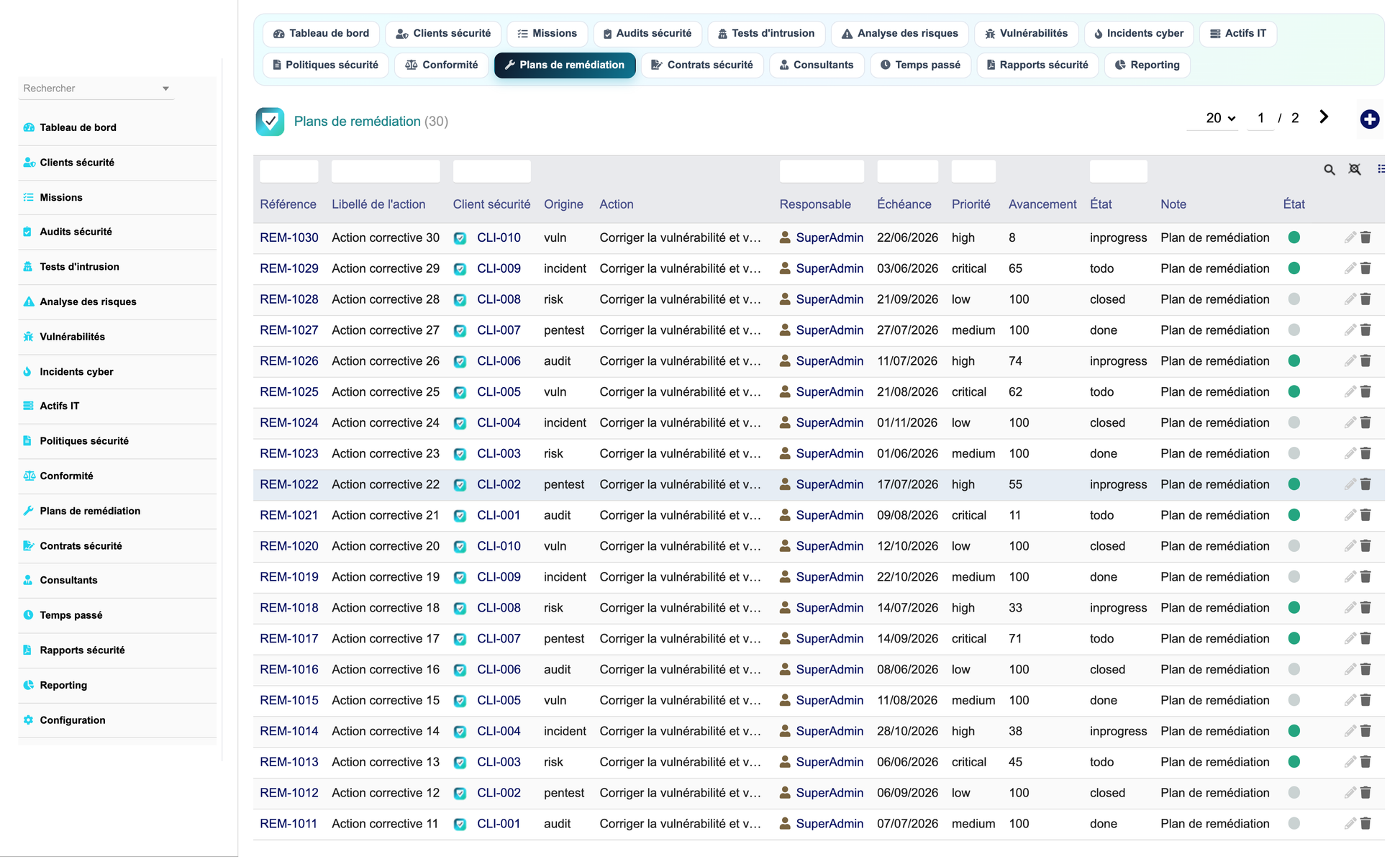The width and height of the screenshot is (1400, 867).
Task: Toggle the État indicator for REM-1028
Action: click(x=1294, y=299)
